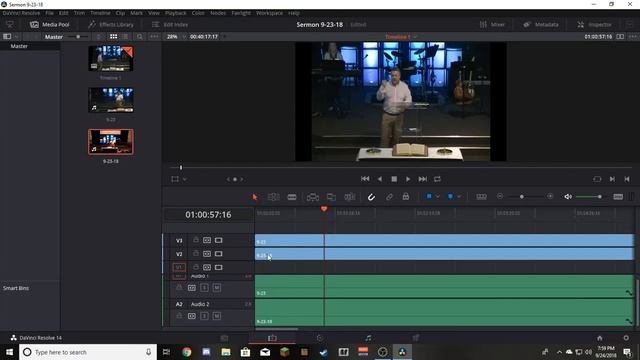The width and height of the screenshot is (640, 360).
Task: Mute the monitor speaker icon
Action: coord(568,197)
